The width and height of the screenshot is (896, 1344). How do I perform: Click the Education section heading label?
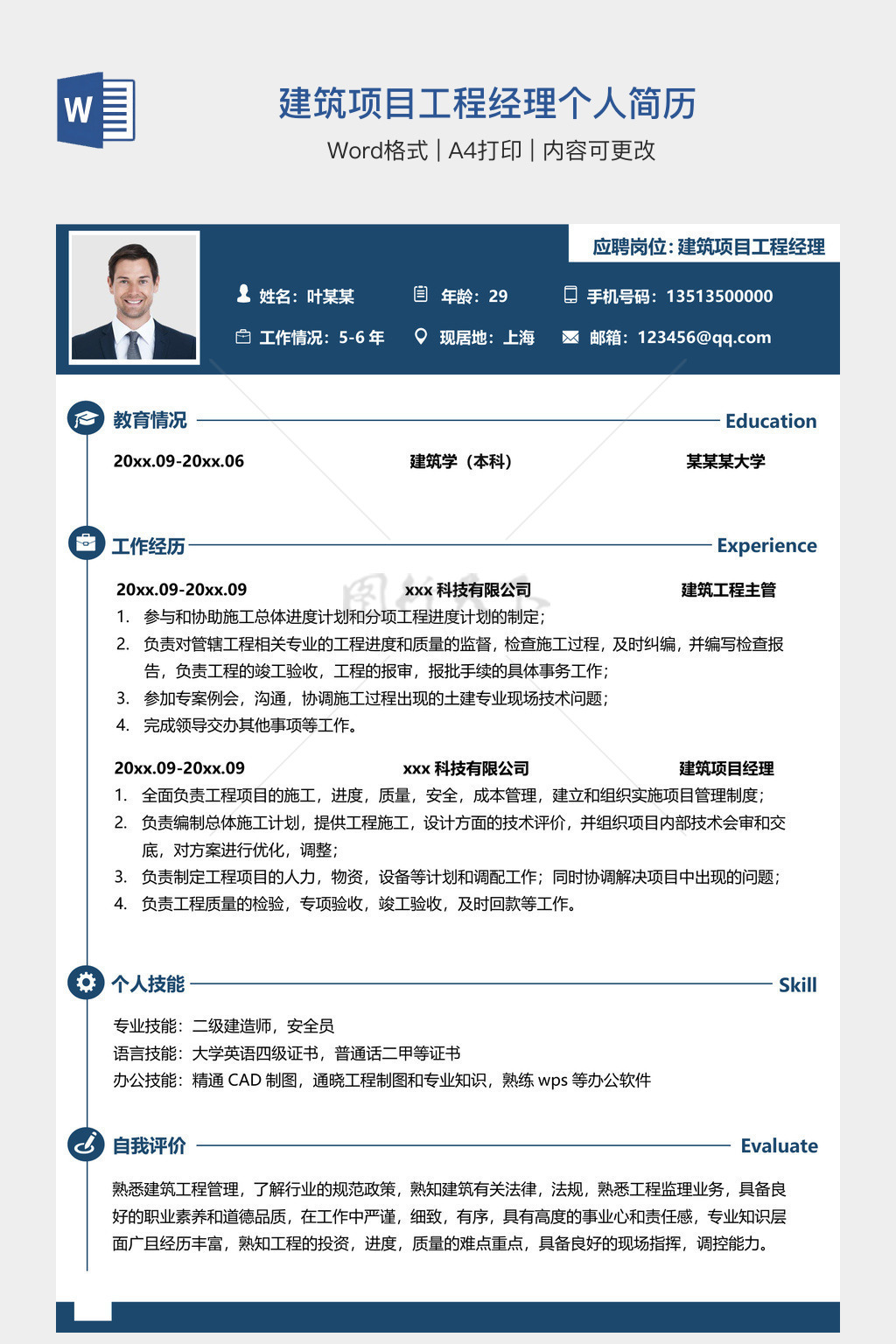coord(771,421)
